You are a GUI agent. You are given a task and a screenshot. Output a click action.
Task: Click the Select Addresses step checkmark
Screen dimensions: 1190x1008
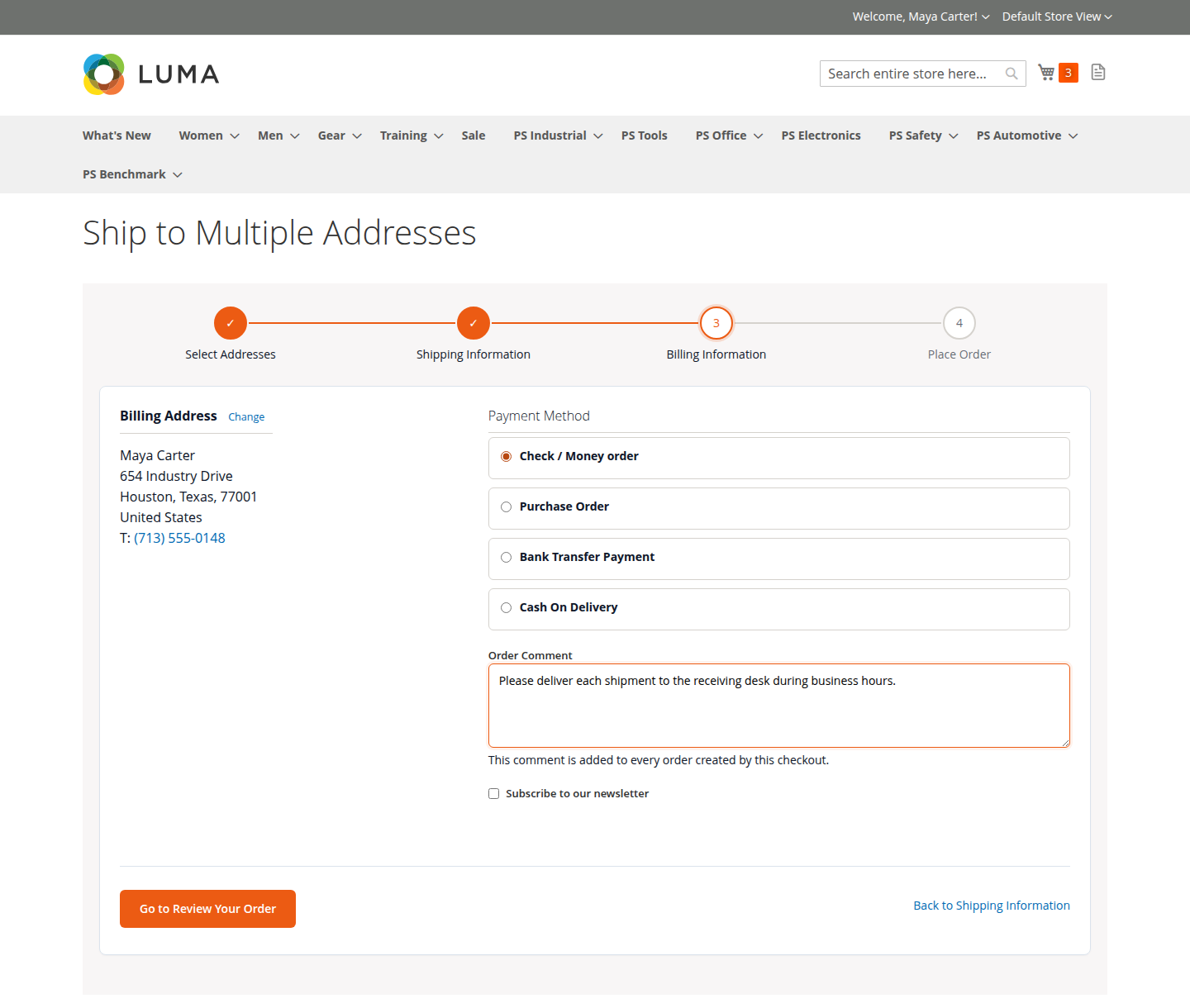231,323
